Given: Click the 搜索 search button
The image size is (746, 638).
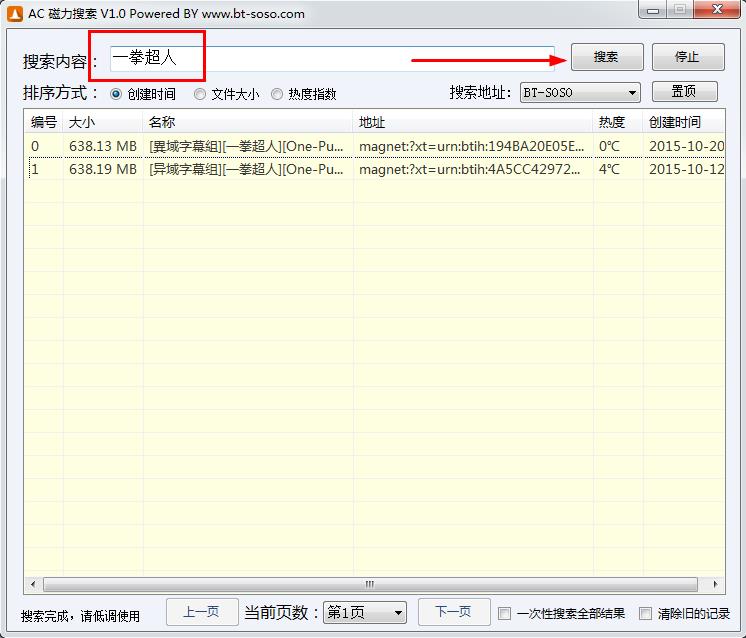Looking at the screenshot, I should [606, 57].
